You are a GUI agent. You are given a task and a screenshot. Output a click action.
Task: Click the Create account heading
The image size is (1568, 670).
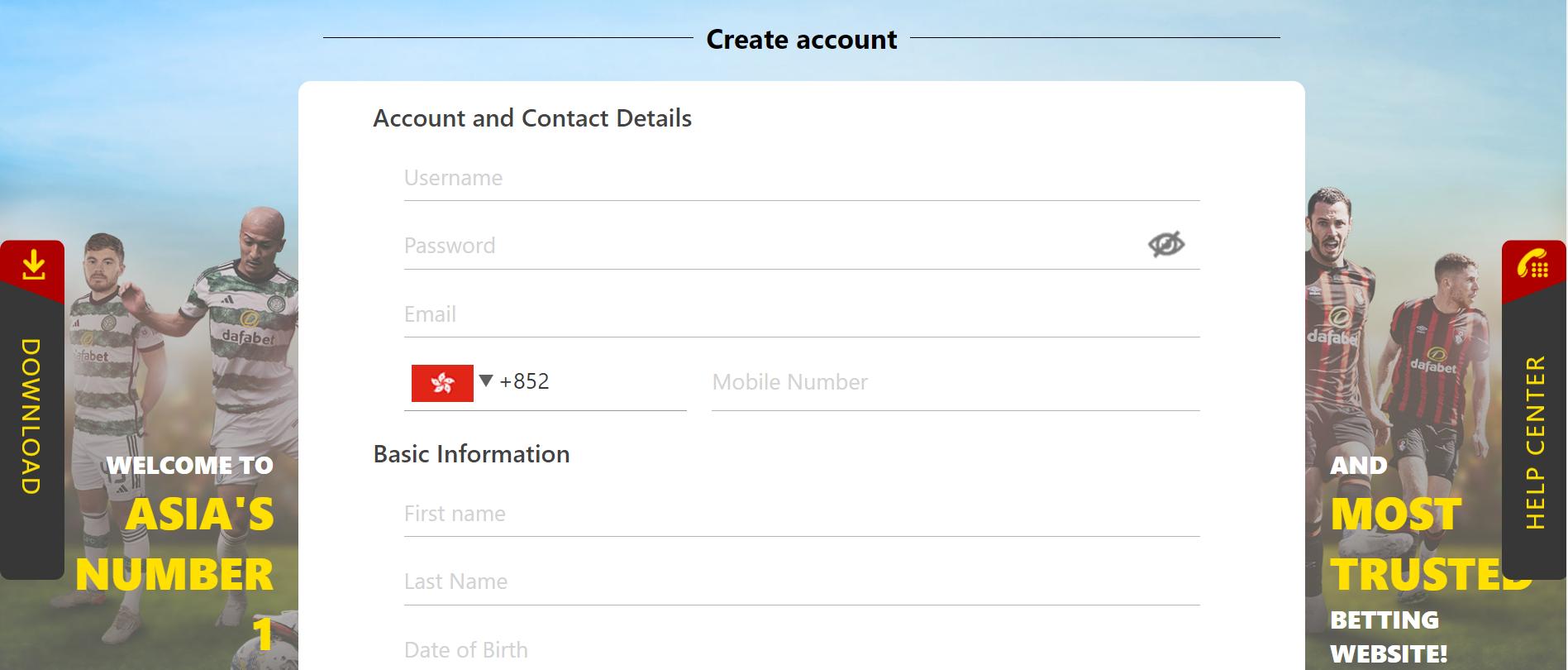(x=801, y=40)
